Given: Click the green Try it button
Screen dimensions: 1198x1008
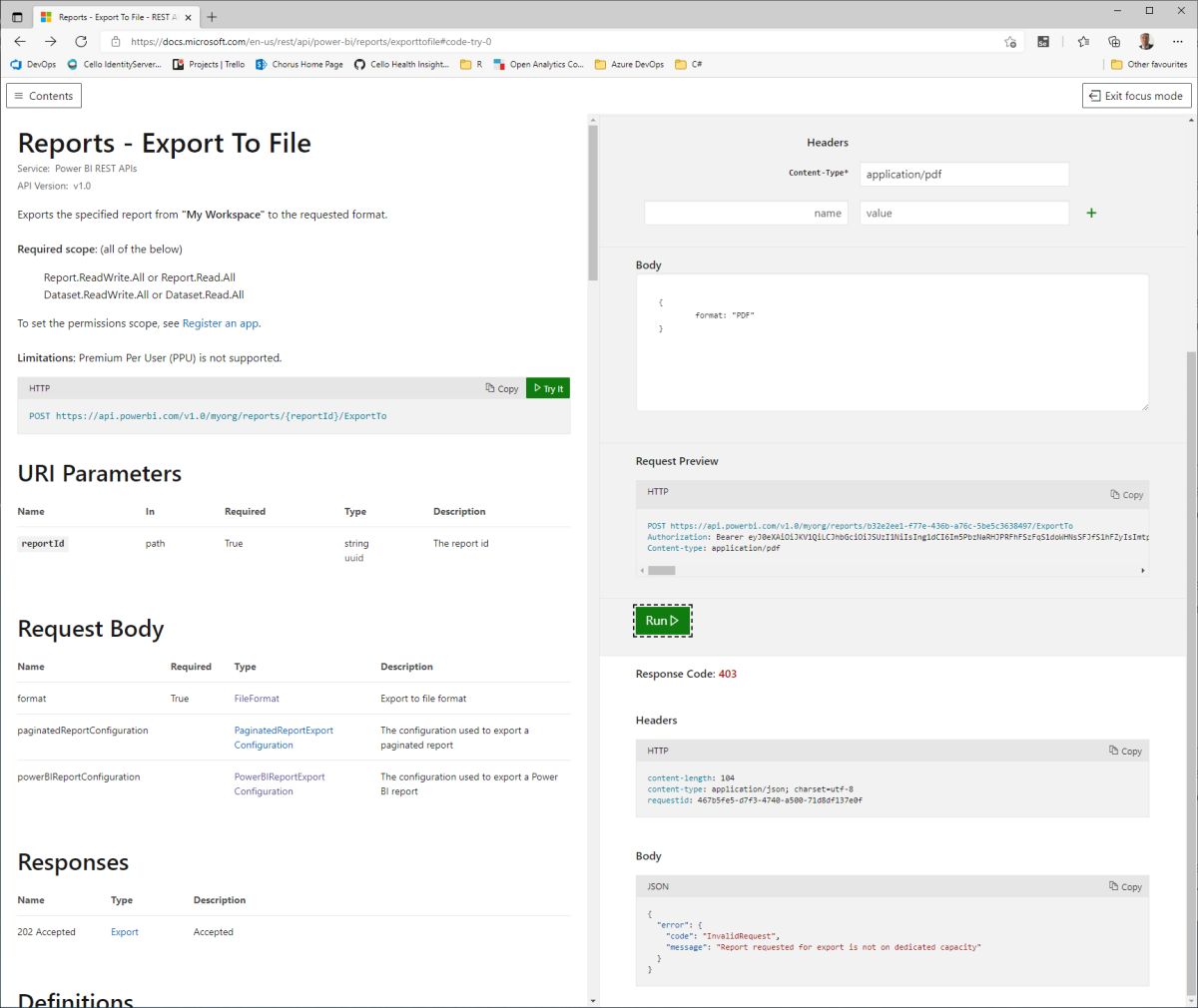Looking at the screenshot, I should pos(548,388).
